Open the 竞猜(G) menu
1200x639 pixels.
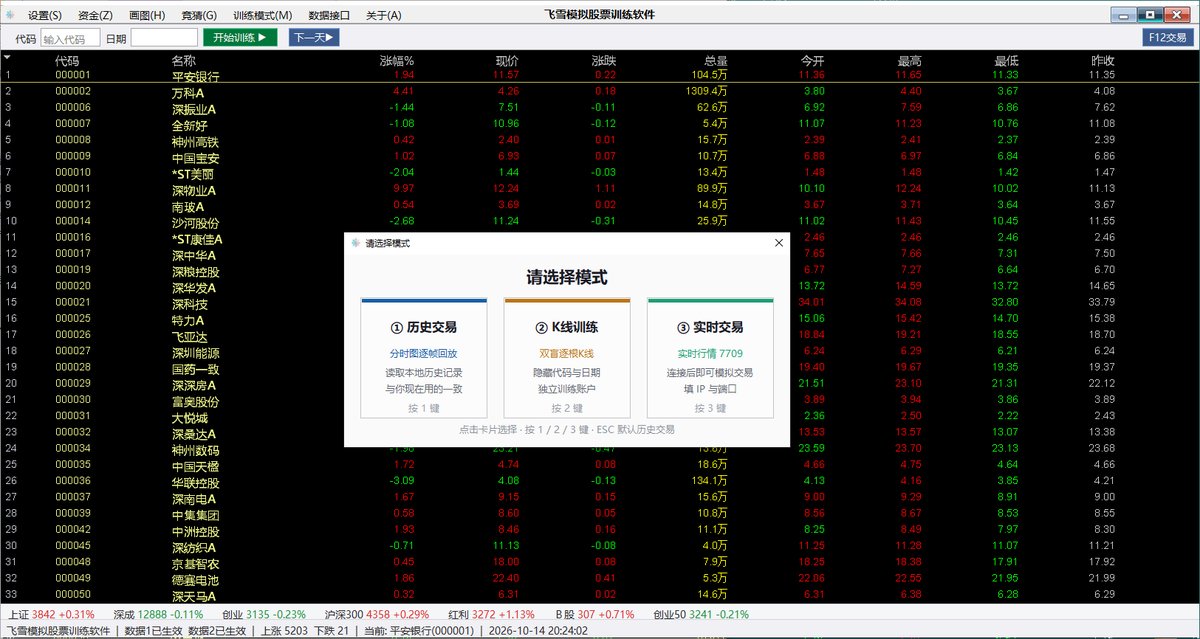199,15
